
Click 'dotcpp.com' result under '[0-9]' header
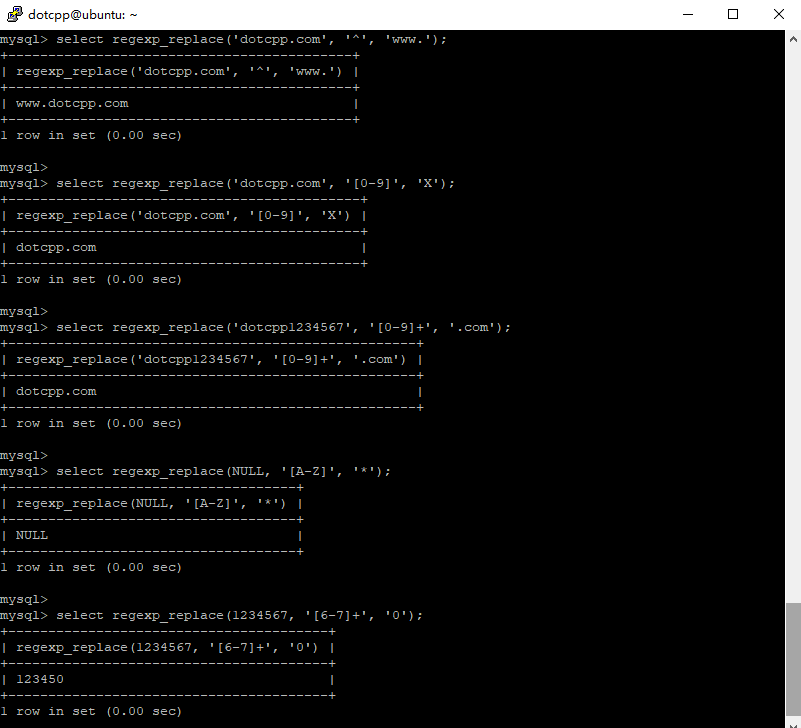pyautogui.click(x=56, y=248)
